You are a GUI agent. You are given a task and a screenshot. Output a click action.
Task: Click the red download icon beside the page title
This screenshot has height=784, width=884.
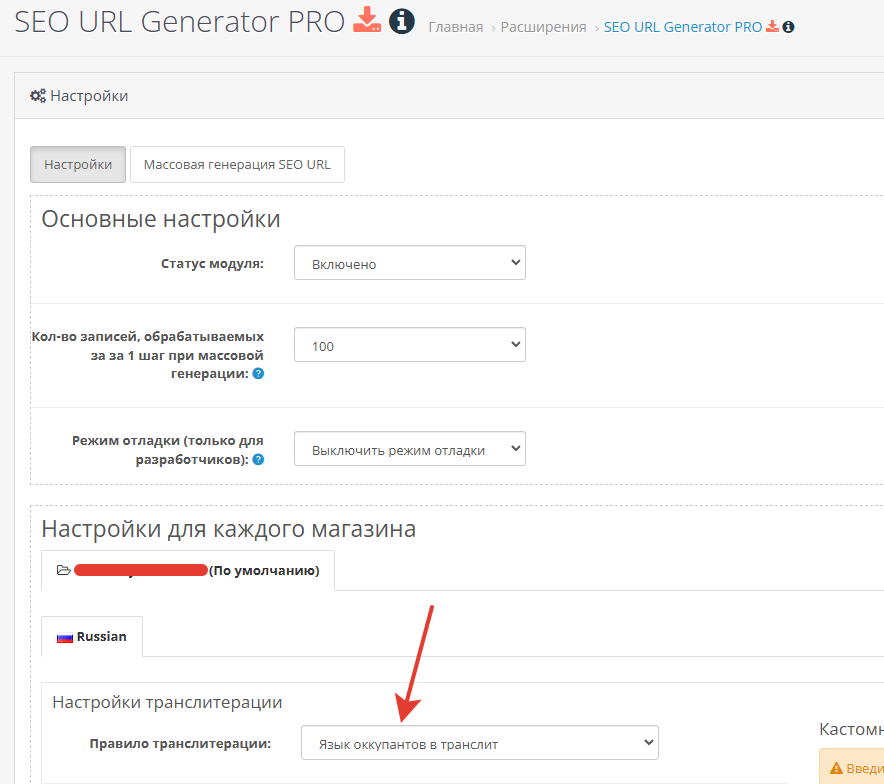[x=367, y=20]
